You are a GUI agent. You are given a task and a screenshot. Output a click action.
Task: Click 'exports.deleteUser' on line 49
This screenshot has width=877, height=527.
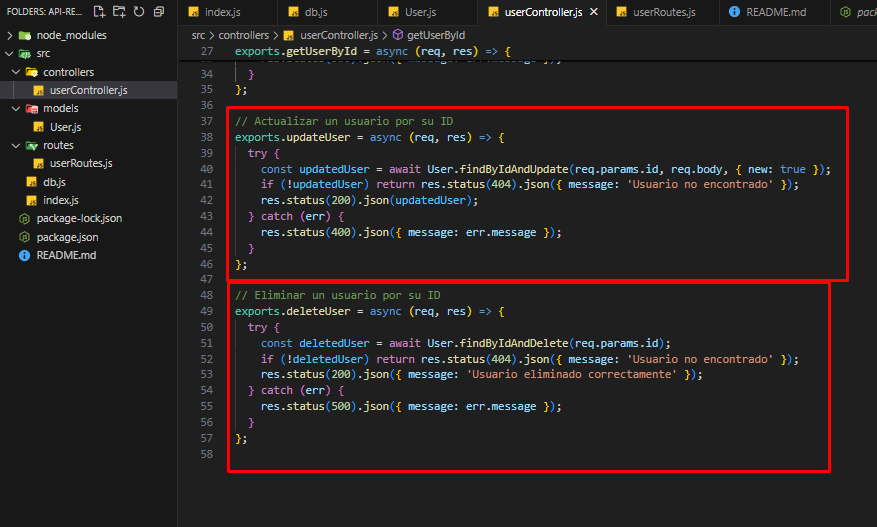coord(293,311)
